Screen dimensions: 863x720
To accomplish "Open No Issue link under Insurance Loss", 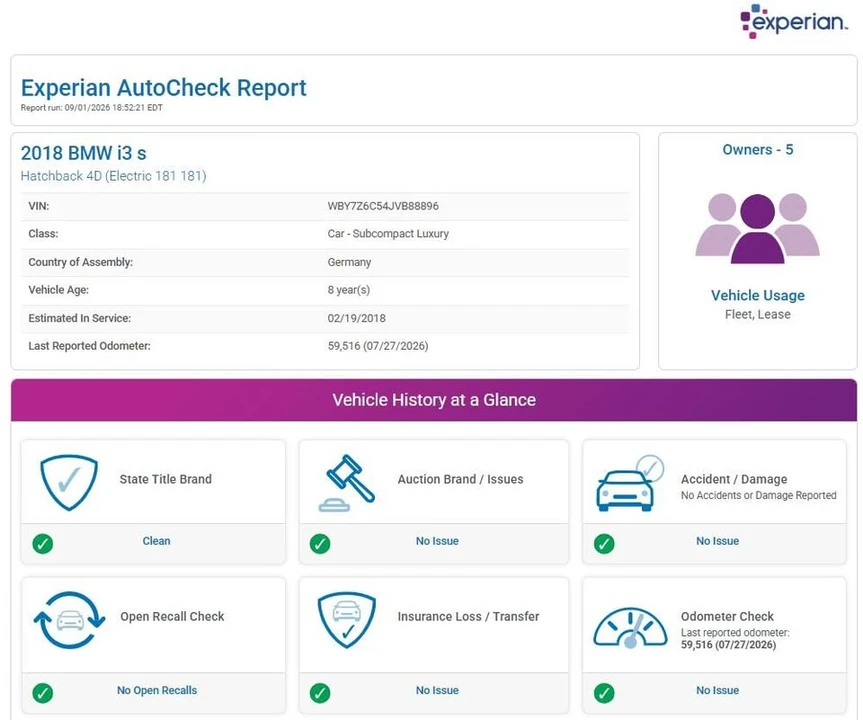I will 437,690.
